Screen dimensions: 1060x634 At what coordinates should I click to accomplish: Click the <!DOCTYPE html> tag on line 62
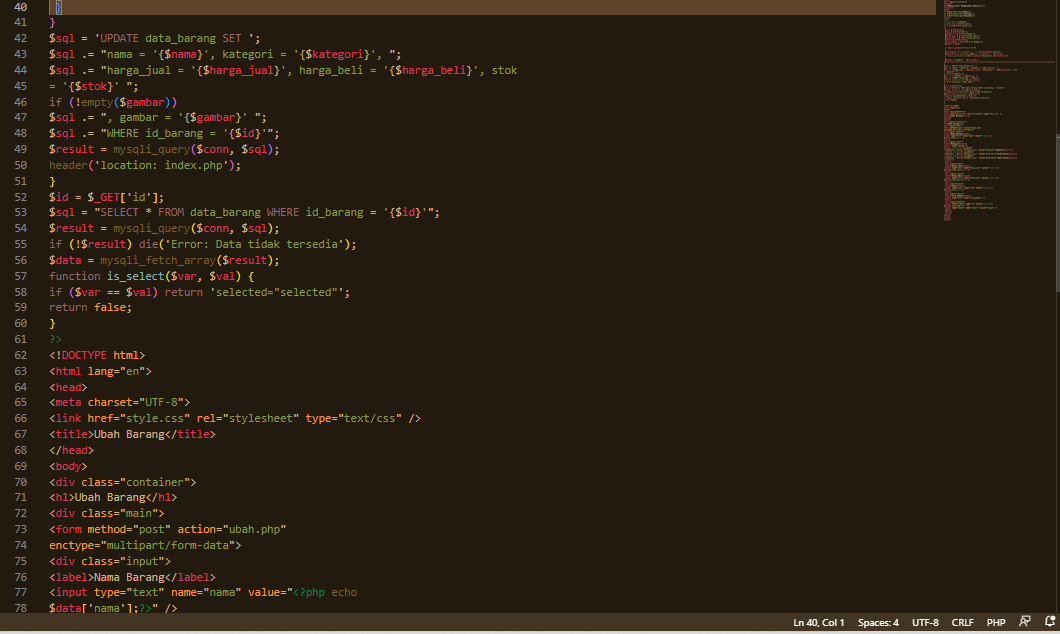click(97, 355)
